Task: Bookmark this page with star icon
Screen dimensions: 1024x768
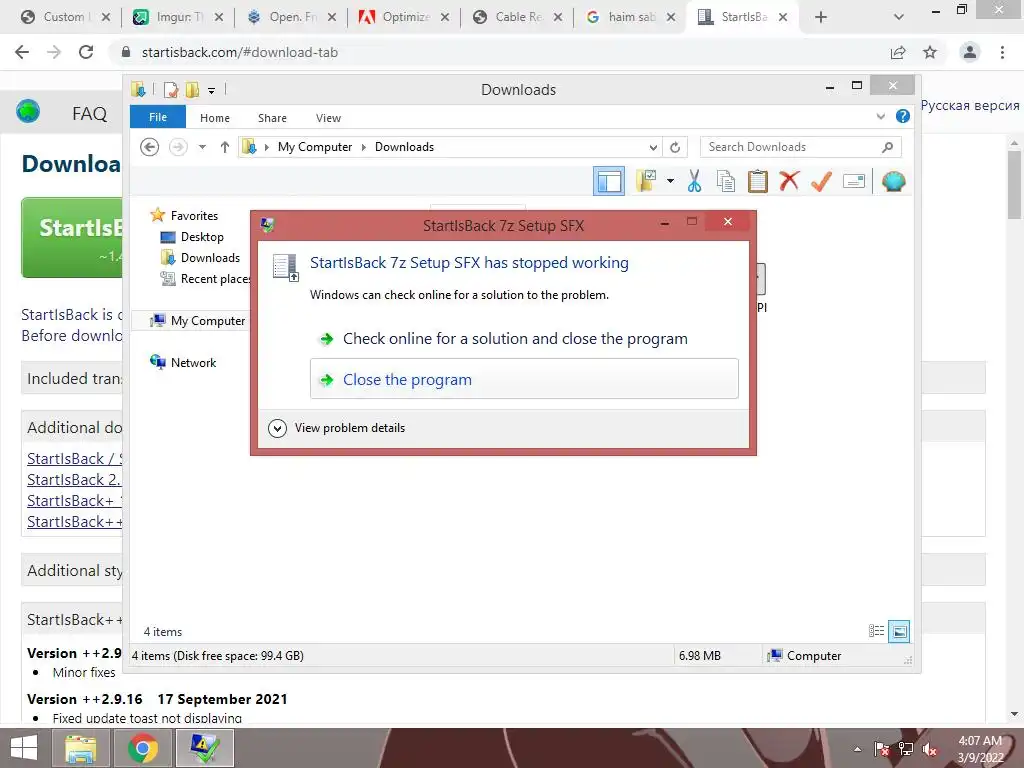Action: pyautogui.click(x=930, y=52)
